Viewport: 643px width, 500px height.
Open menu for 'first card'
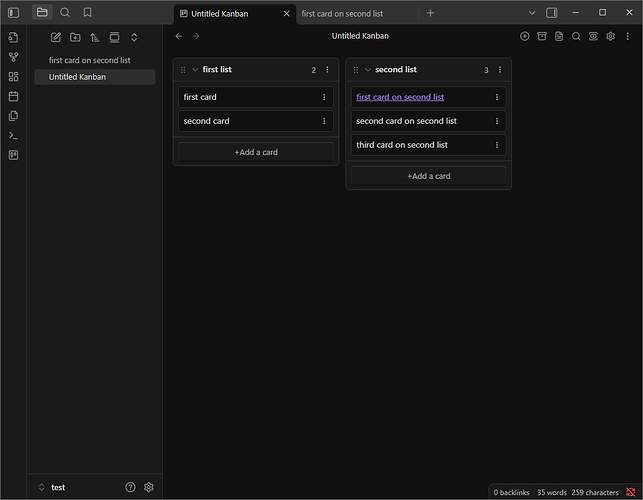coord(324,97)
